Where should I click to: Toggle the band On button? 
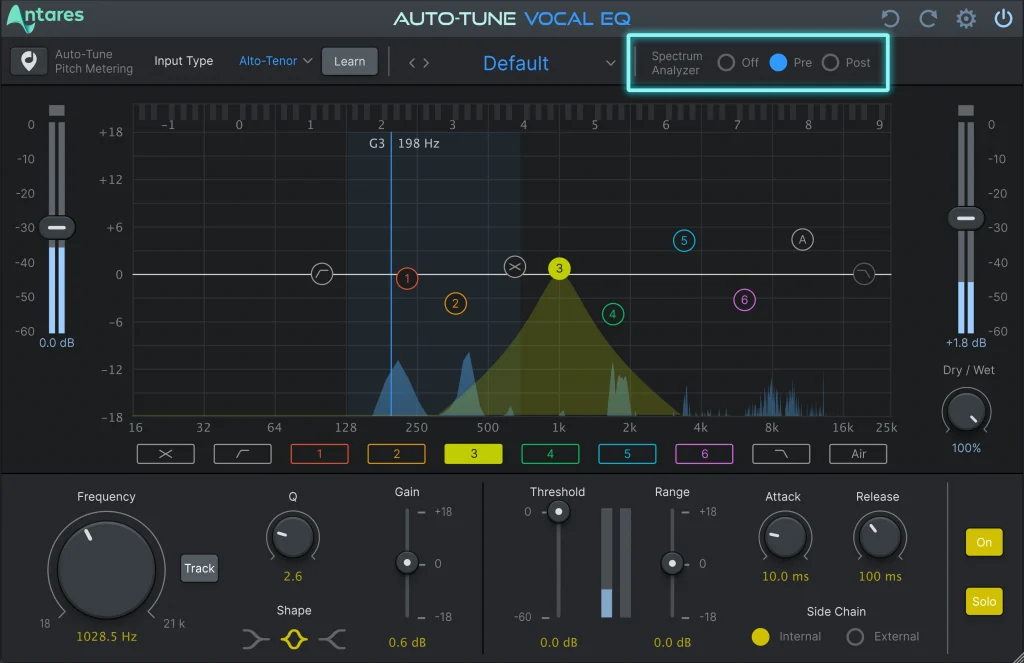[984, 542]
